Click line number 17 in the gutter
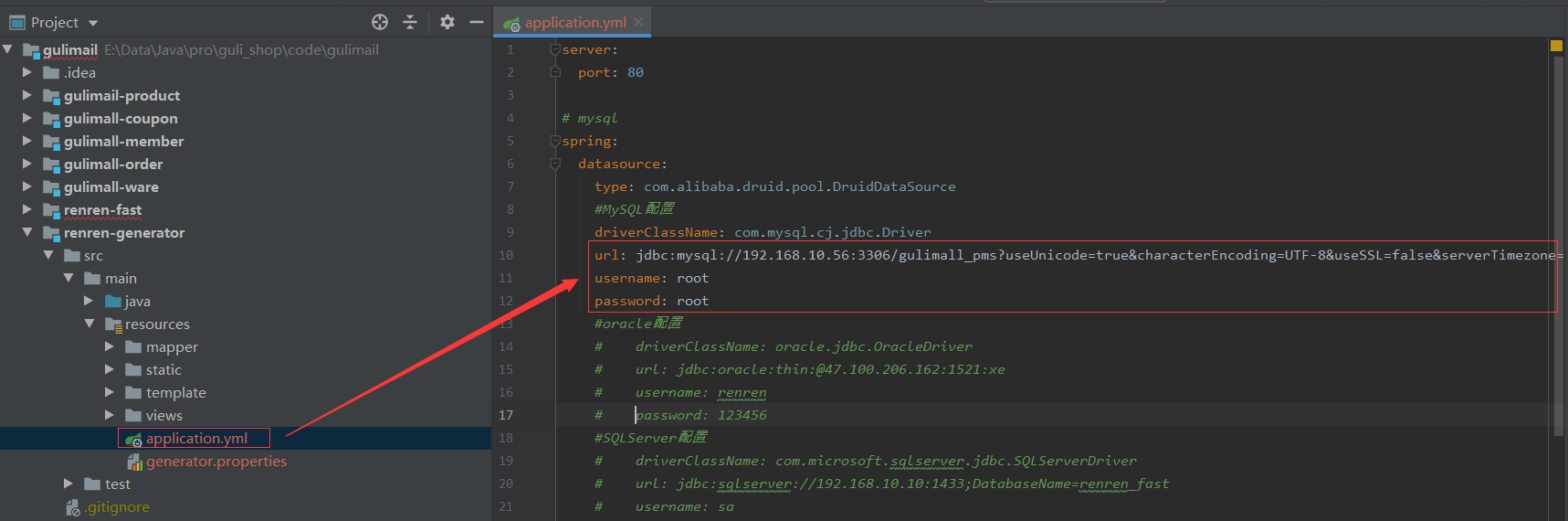 pos(506,415)
